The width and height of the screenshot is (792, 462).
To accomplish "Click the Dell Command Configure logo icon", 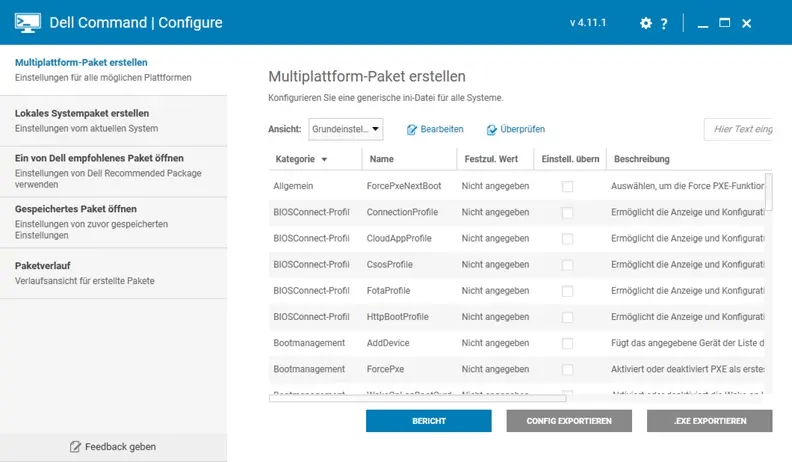I will 28,23.
